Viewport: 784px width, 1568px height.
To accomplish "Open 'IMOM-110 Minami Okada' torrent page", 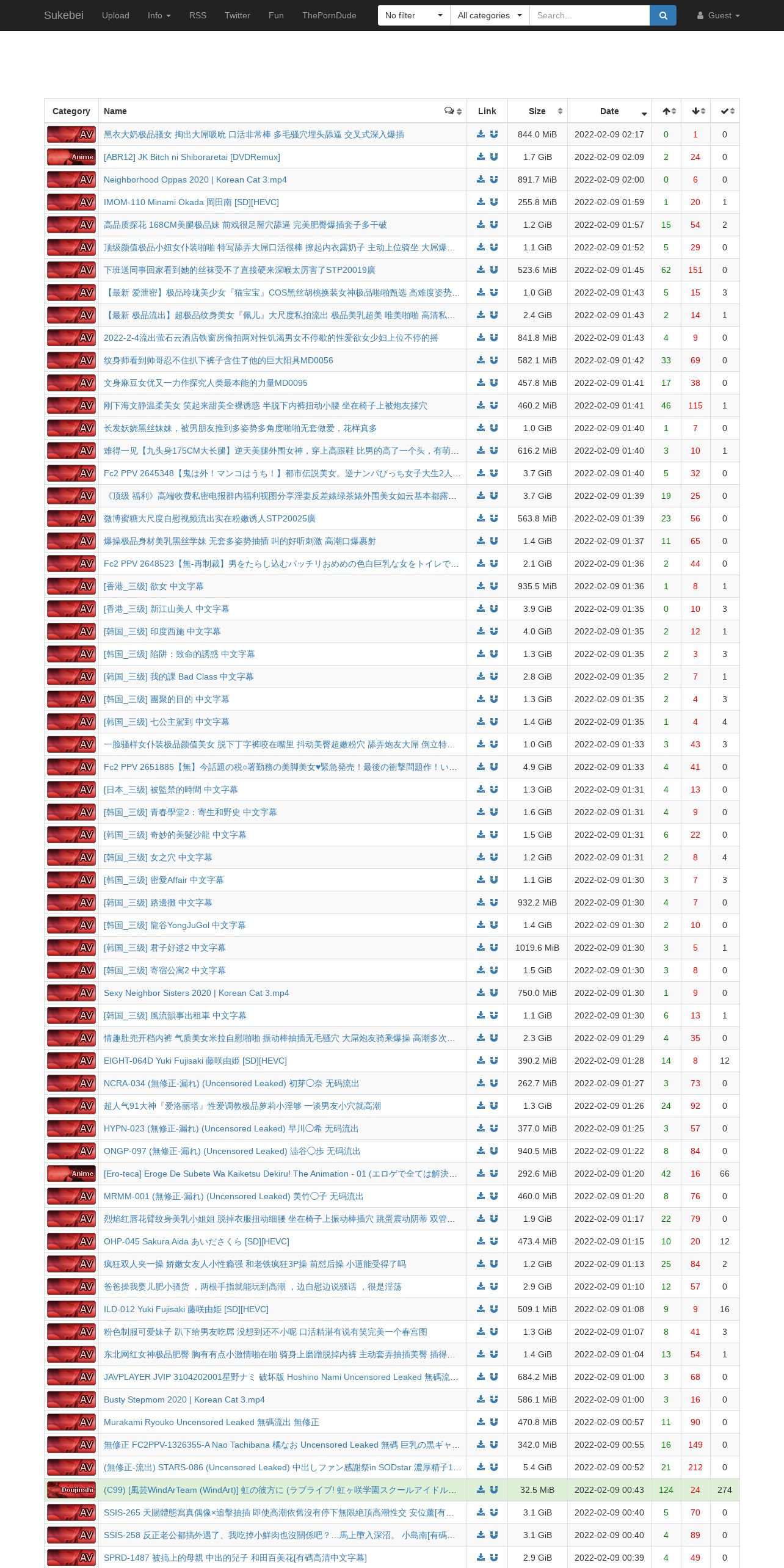I will click(191, 202).
